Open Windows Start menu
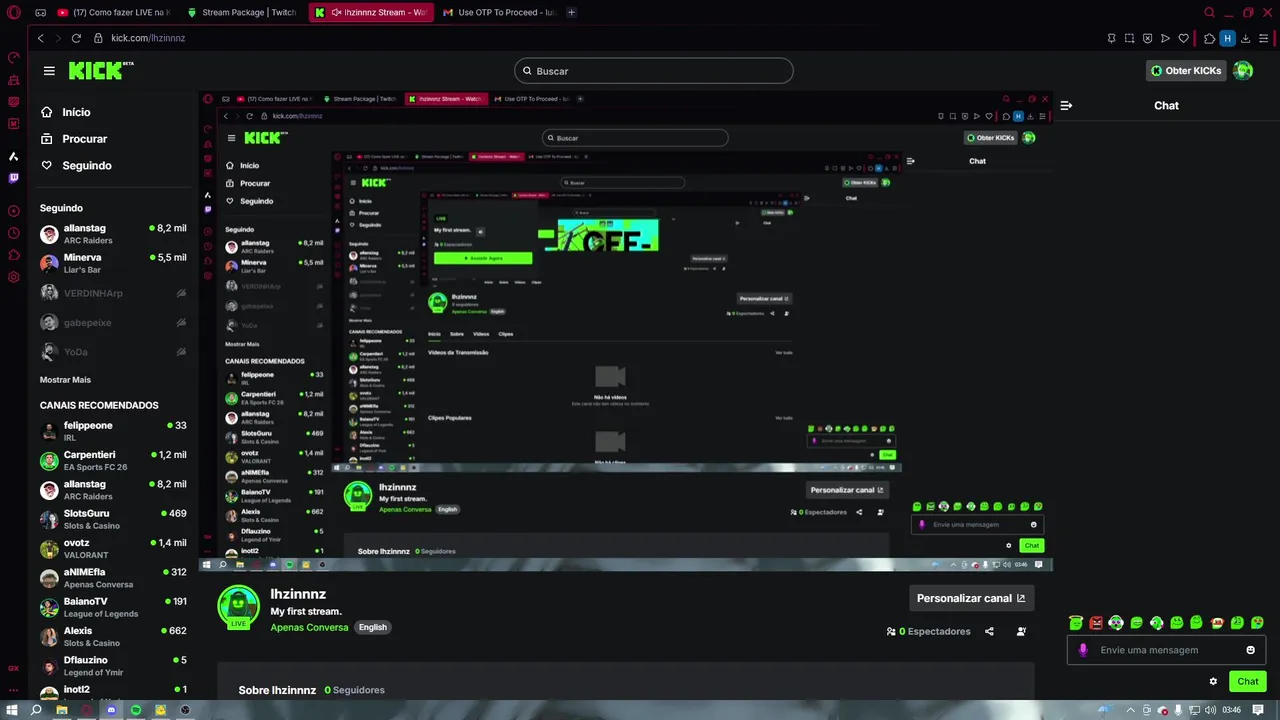The image size is (1280, 720). [12, 710]
